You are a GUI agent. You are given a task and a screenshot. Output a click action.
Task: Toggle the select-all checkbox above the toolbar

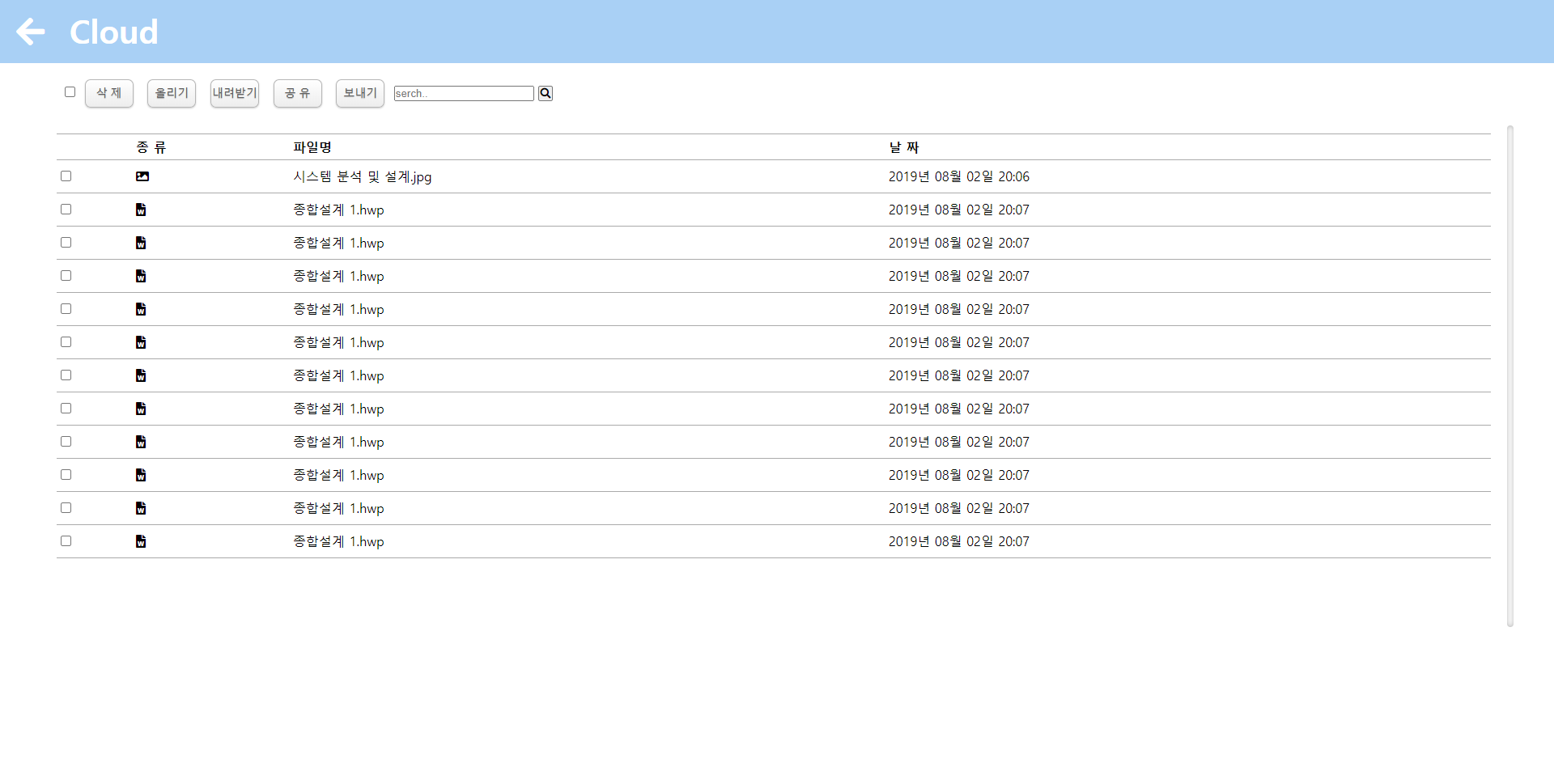click(70, 91)
